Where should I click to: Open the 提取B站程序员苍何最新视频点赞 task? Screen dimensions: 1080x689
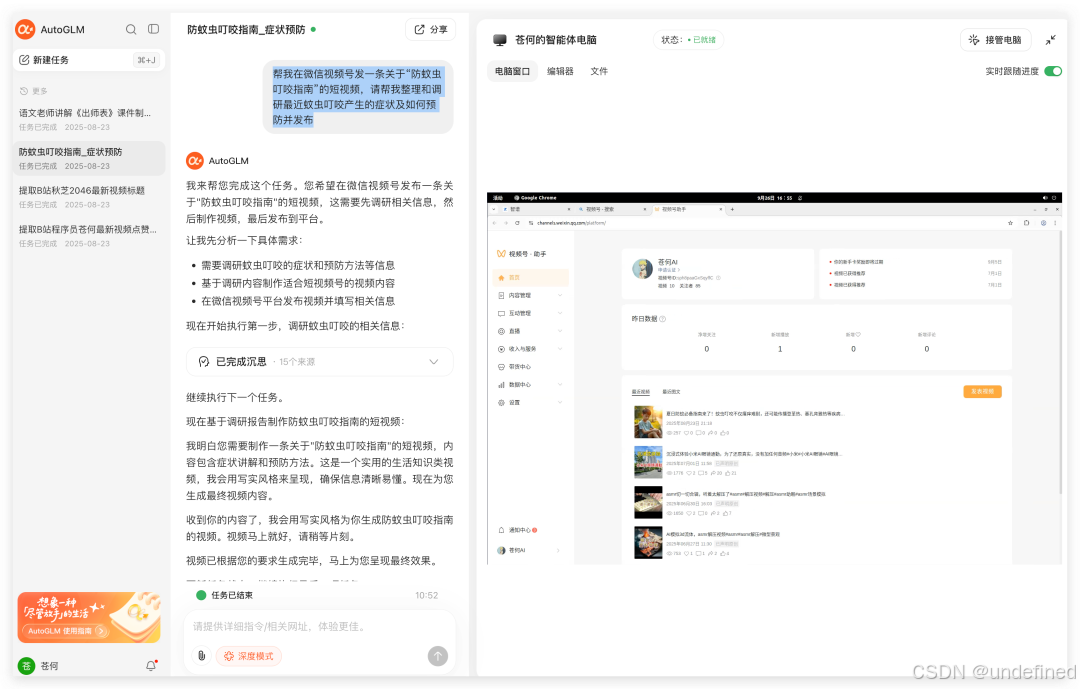[x=89, y=236]
